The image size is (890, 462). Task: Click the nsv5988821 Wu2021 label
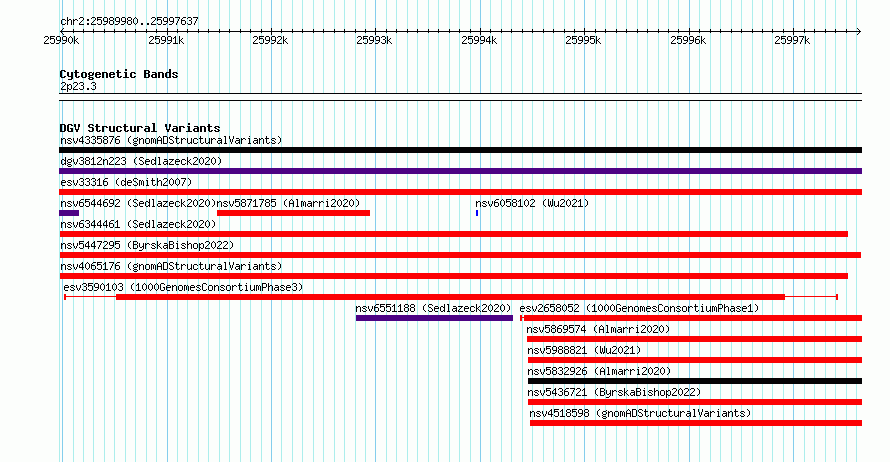[584, 350]
